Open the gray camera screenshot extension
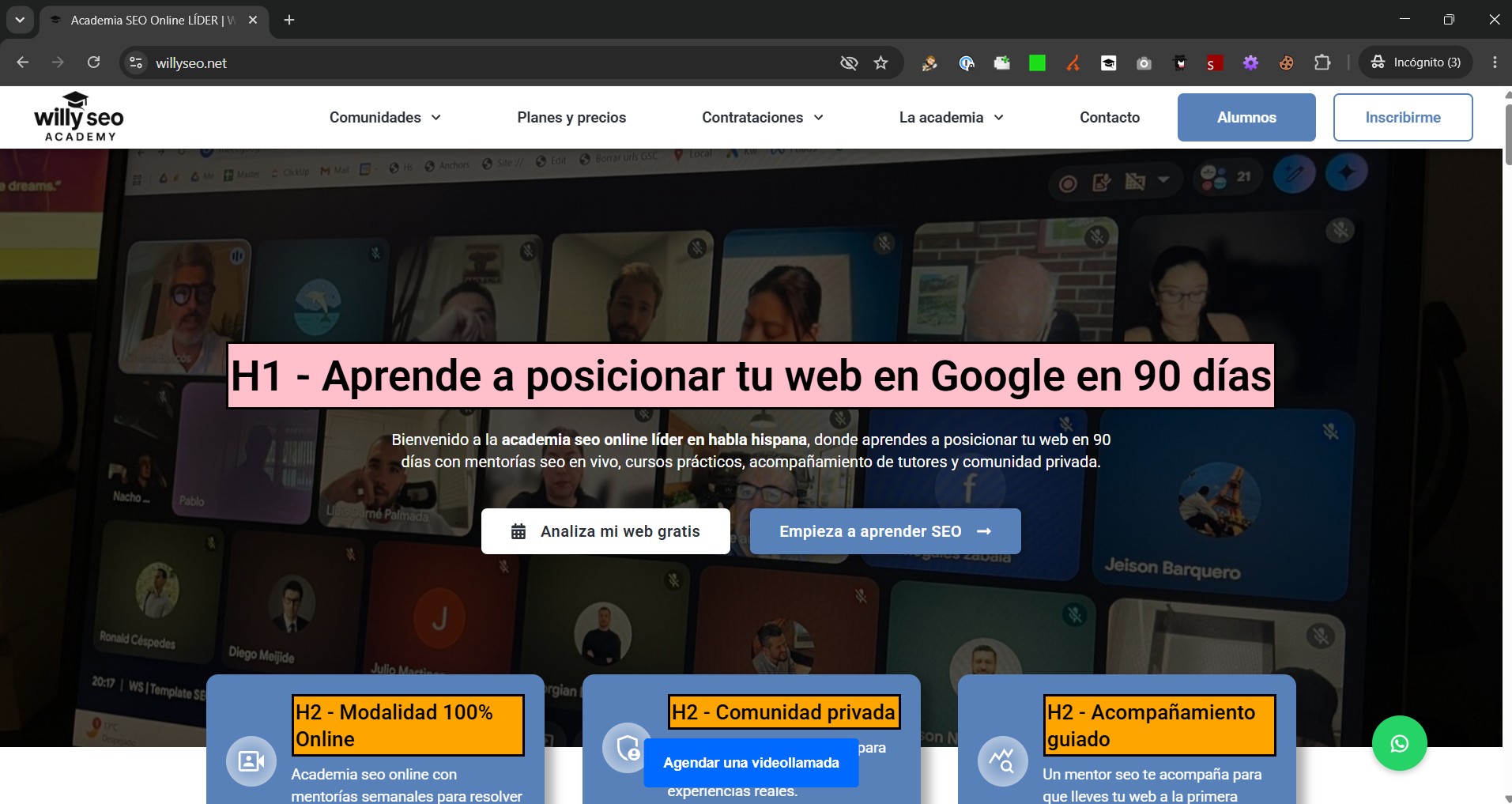The image size is (1512, 804). click(x=1144, y=62)
